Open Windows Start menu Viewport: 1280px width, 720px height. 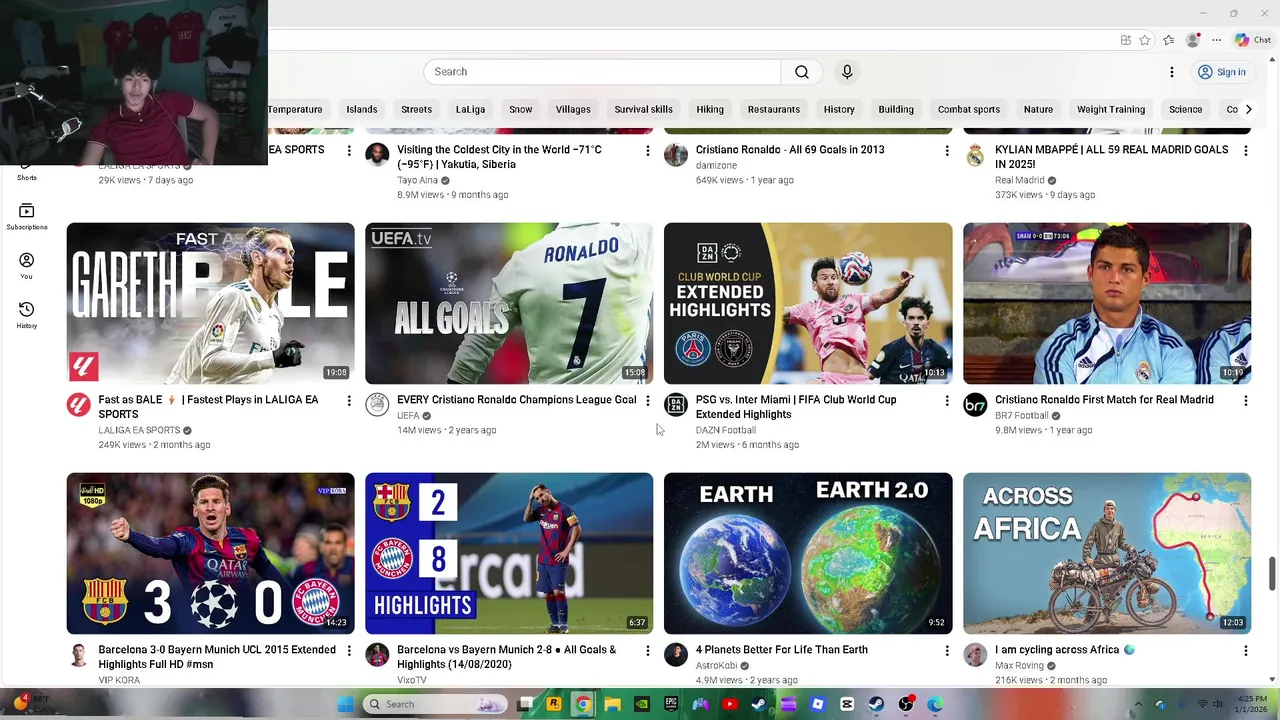click(x=345, y=704)
